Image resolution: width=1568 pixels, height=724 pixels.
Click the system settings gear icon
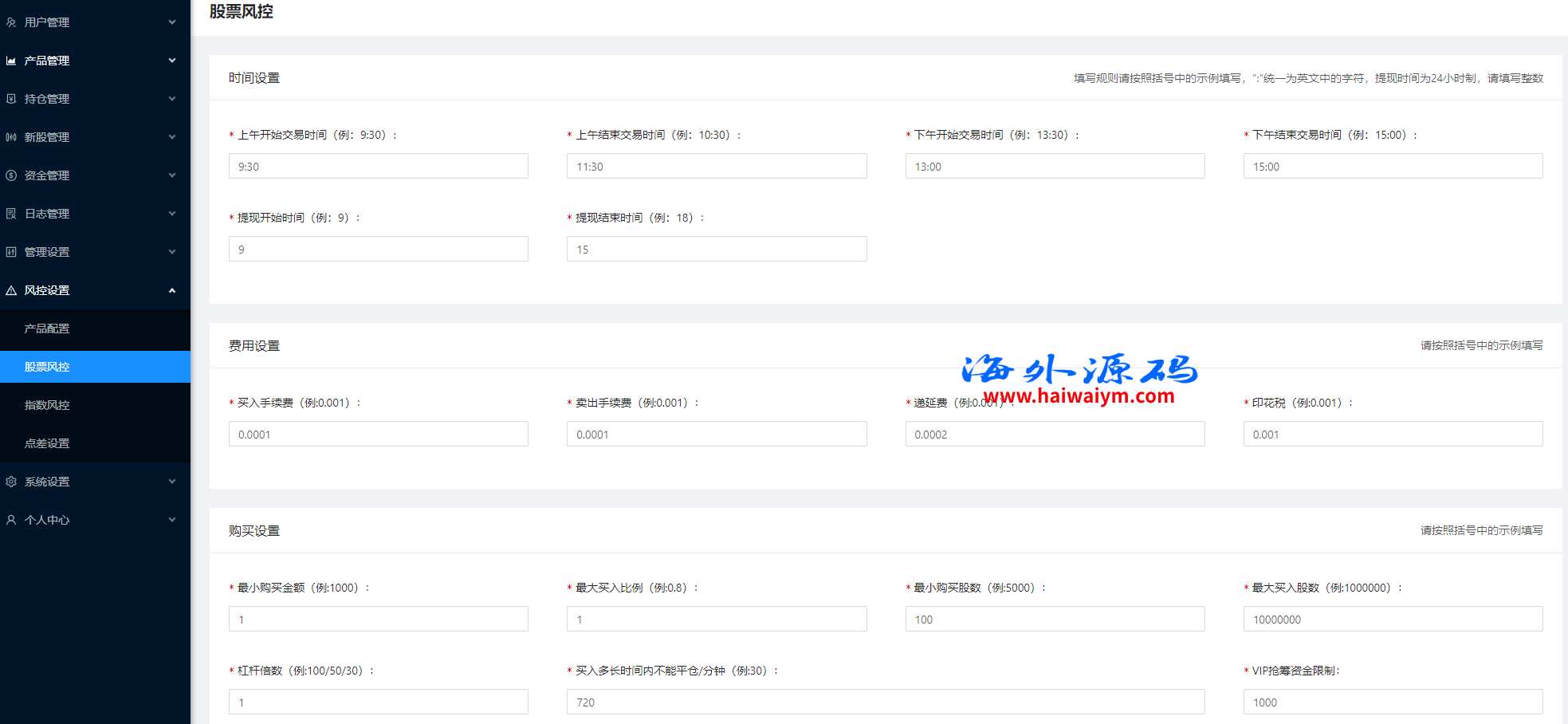pyautogui.click(x=11, y=482)
